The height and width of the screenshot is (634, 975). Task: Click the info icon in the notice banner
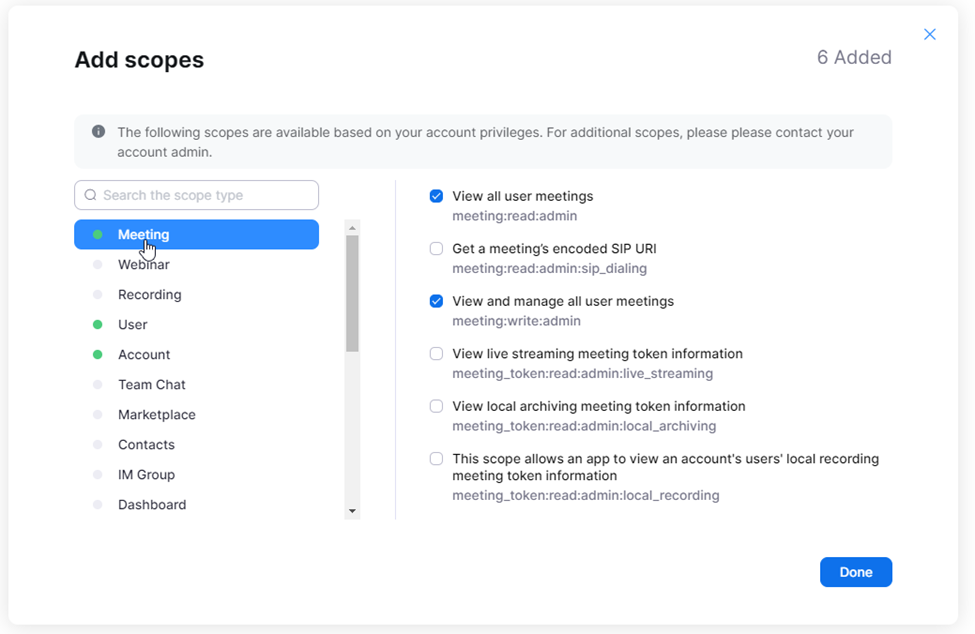pos(98,132)
